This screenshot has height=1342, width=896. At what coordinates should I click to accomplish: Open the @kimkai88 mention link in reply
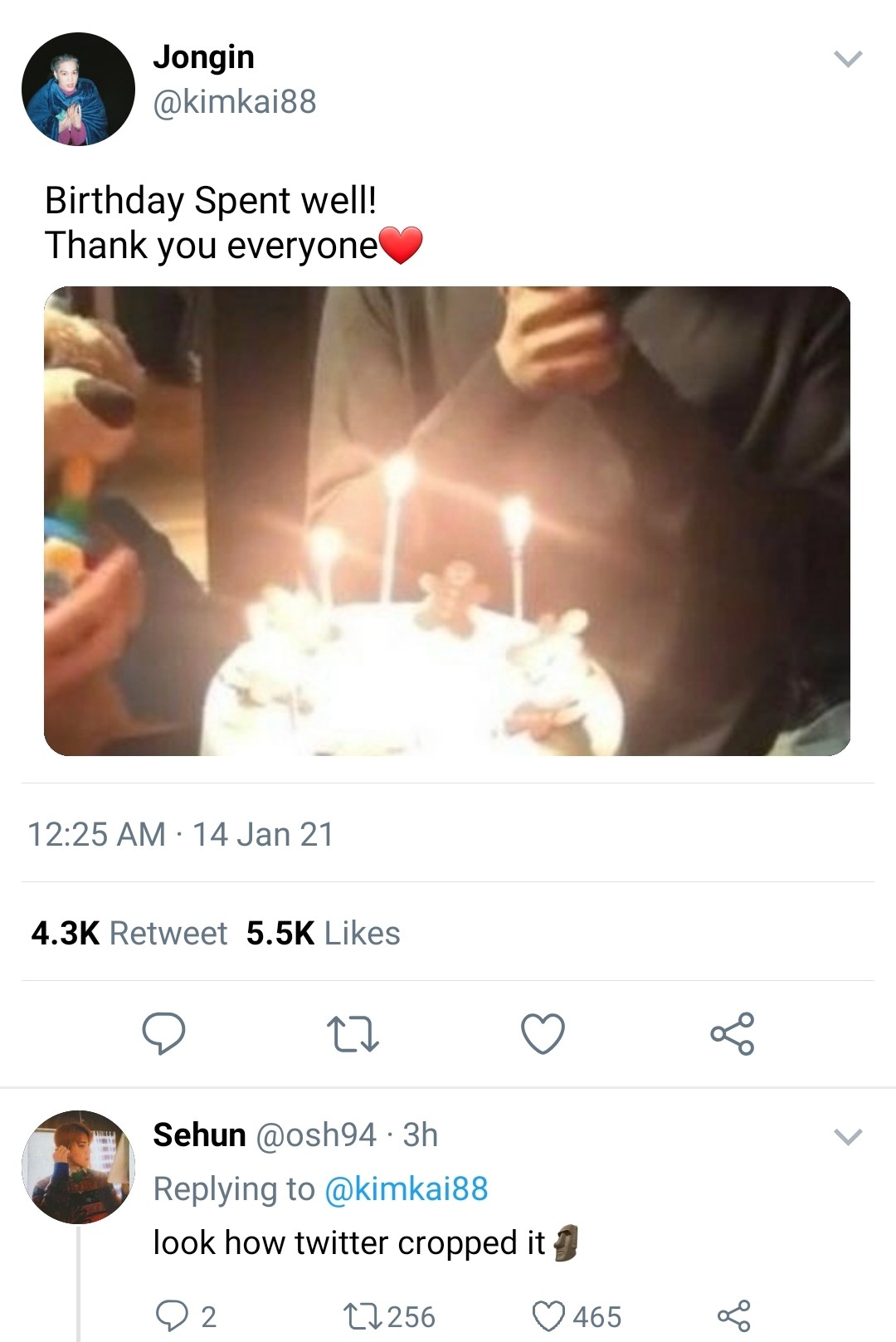coord(406,1188)
